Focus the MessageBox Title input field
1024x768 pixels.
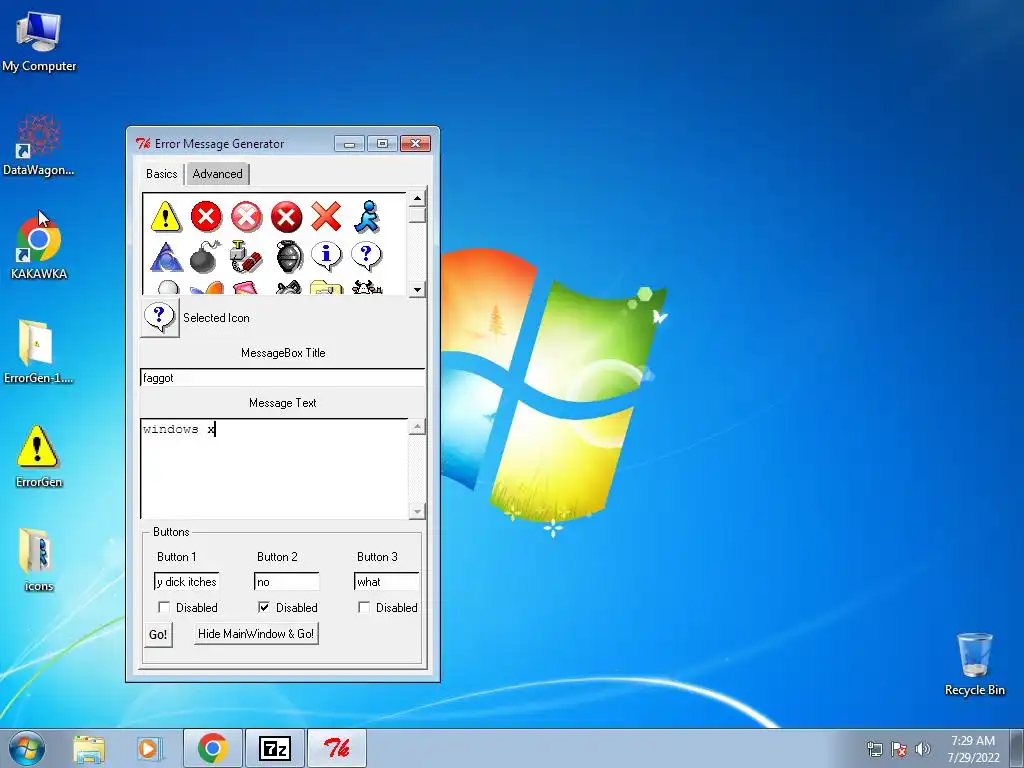pyautogui.click(x=283, y=377)
